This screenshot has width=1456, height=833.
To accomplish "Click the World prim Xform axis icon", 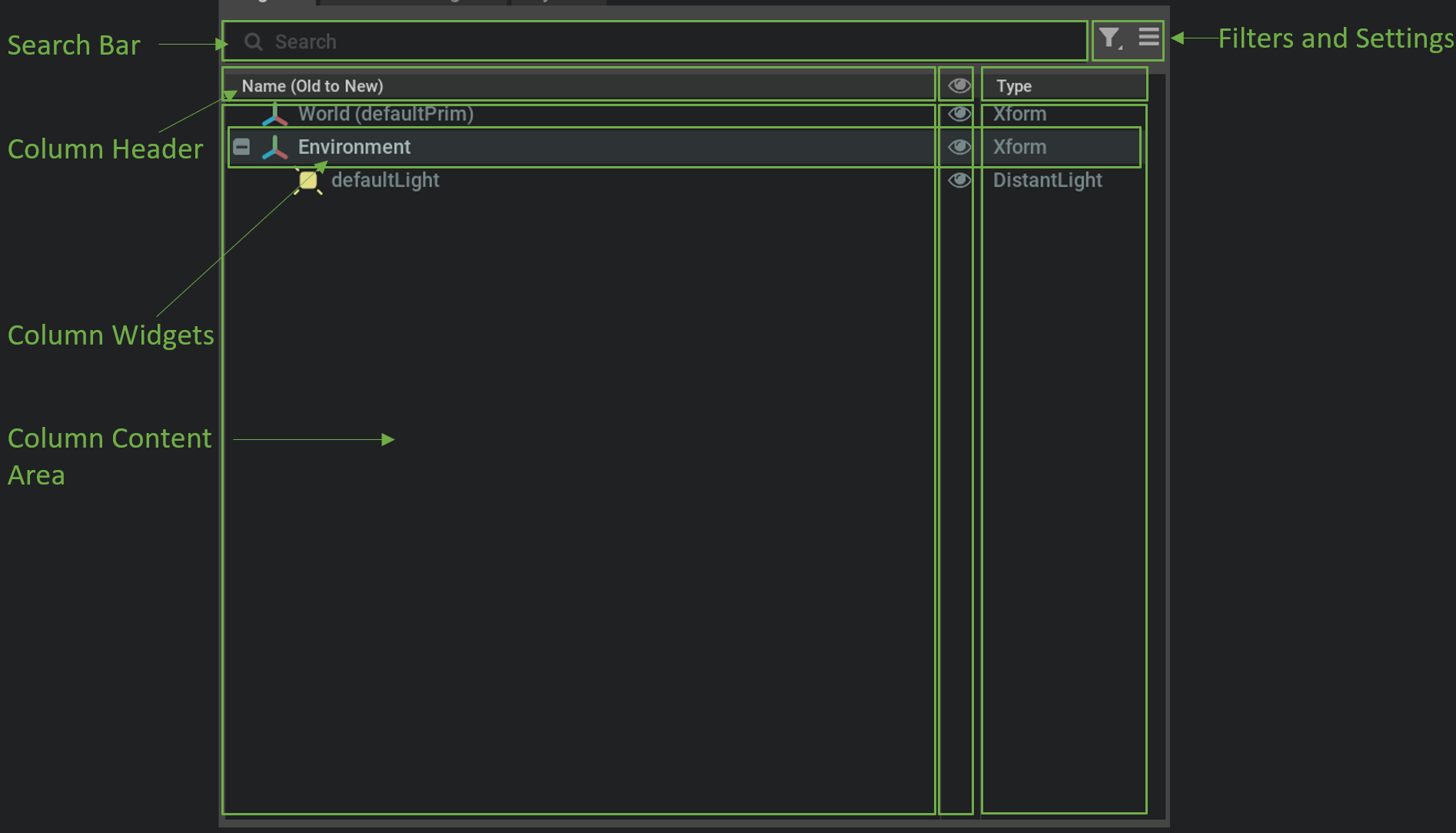I will pos(274,115).
